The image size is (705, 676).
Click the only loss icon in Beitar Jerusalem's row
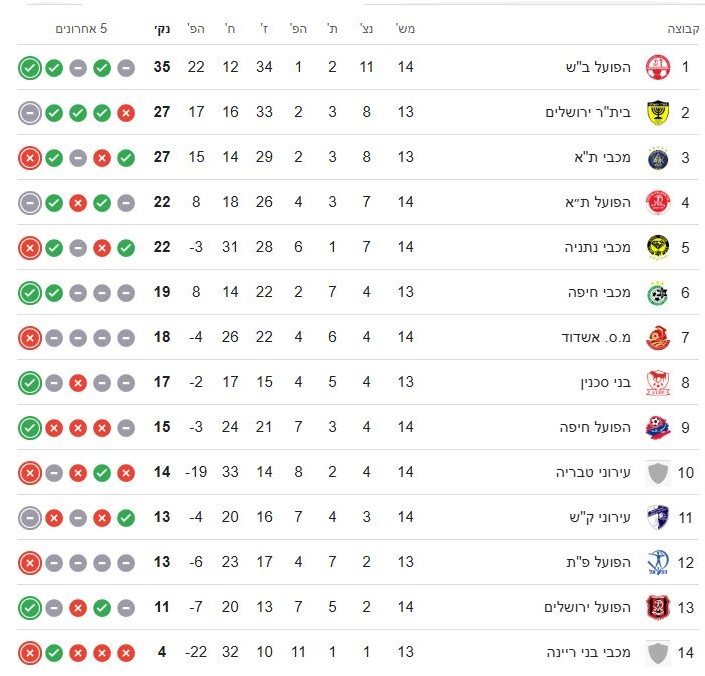pos(126,113)
